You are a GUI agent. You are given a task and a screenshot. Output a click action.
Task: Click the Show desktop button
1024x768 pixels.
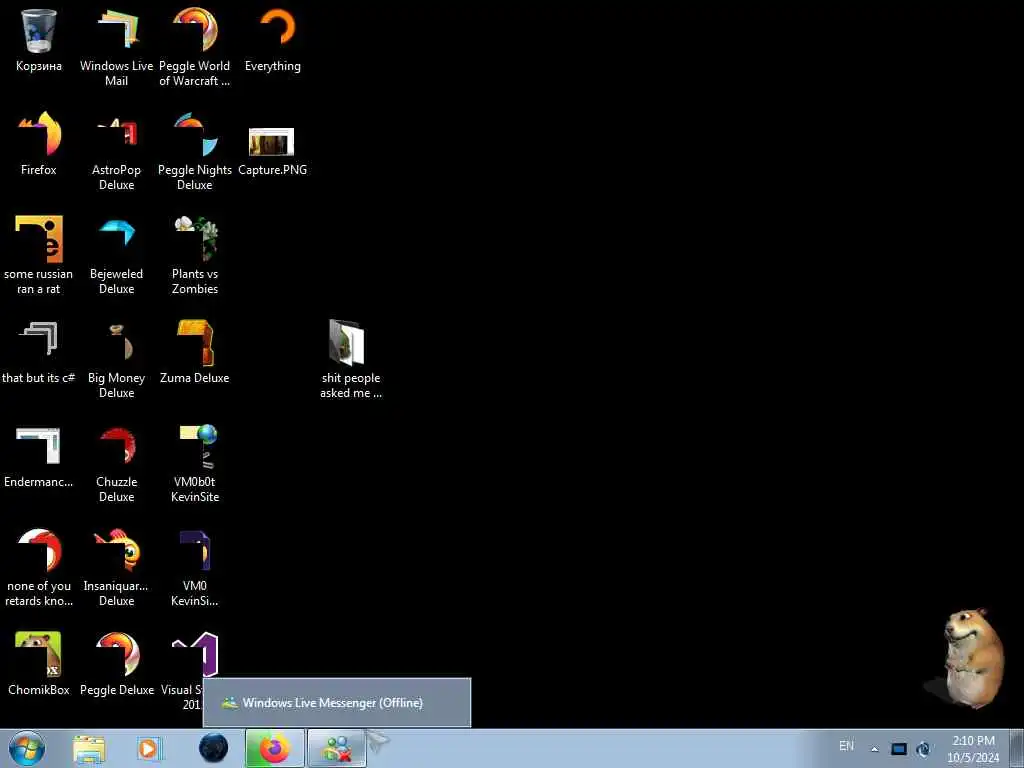pyautogui.click(x=1017, y=749)
